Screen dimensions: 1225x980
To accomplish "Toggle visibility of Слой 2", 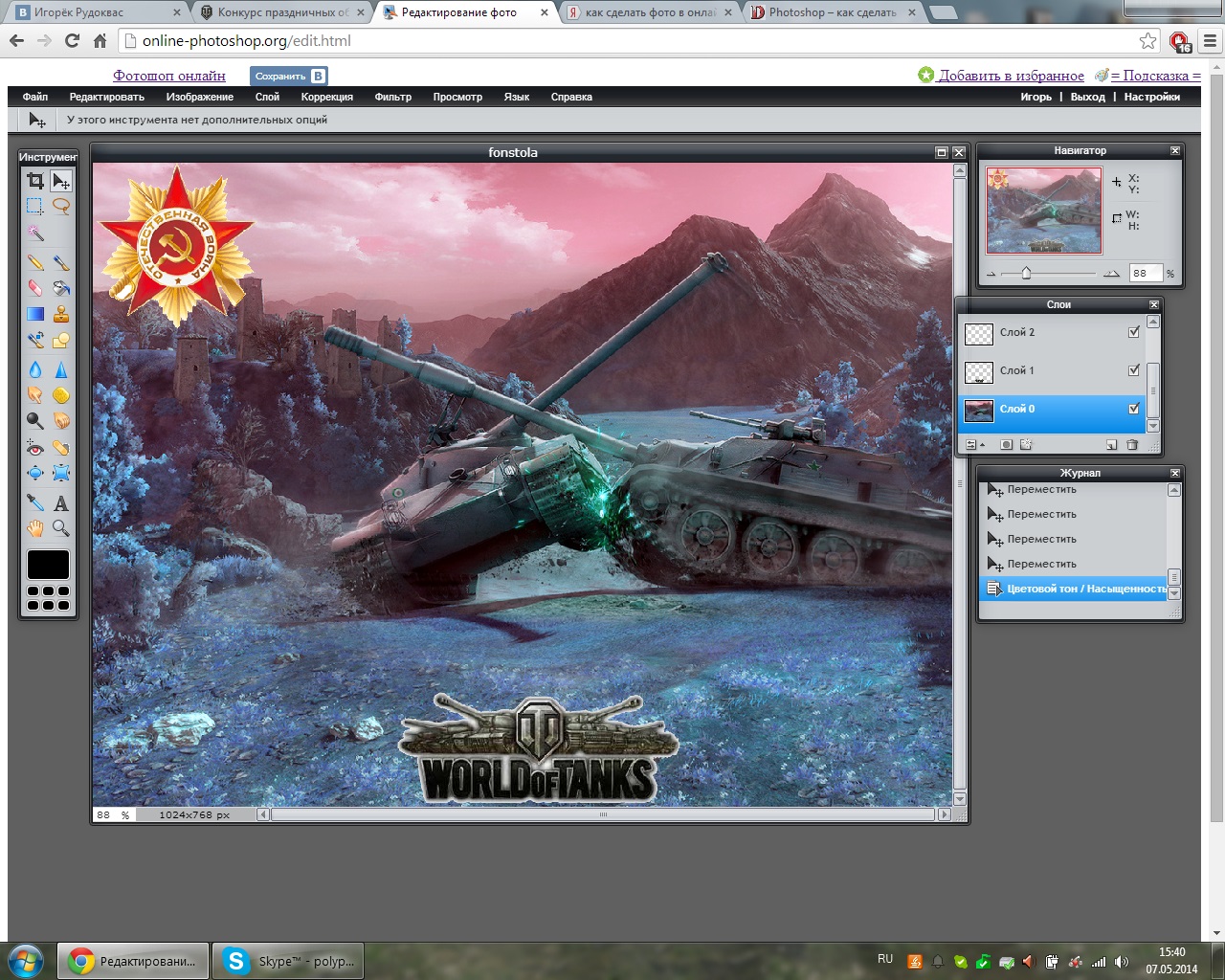I will (1134, 332).
